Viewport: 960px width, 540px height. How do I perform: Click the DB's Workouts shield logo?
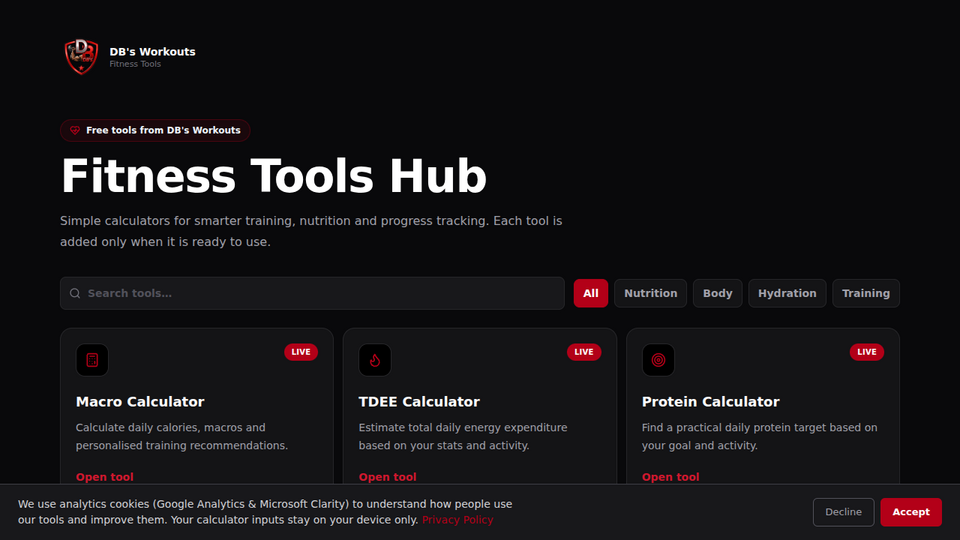(81, 56)
